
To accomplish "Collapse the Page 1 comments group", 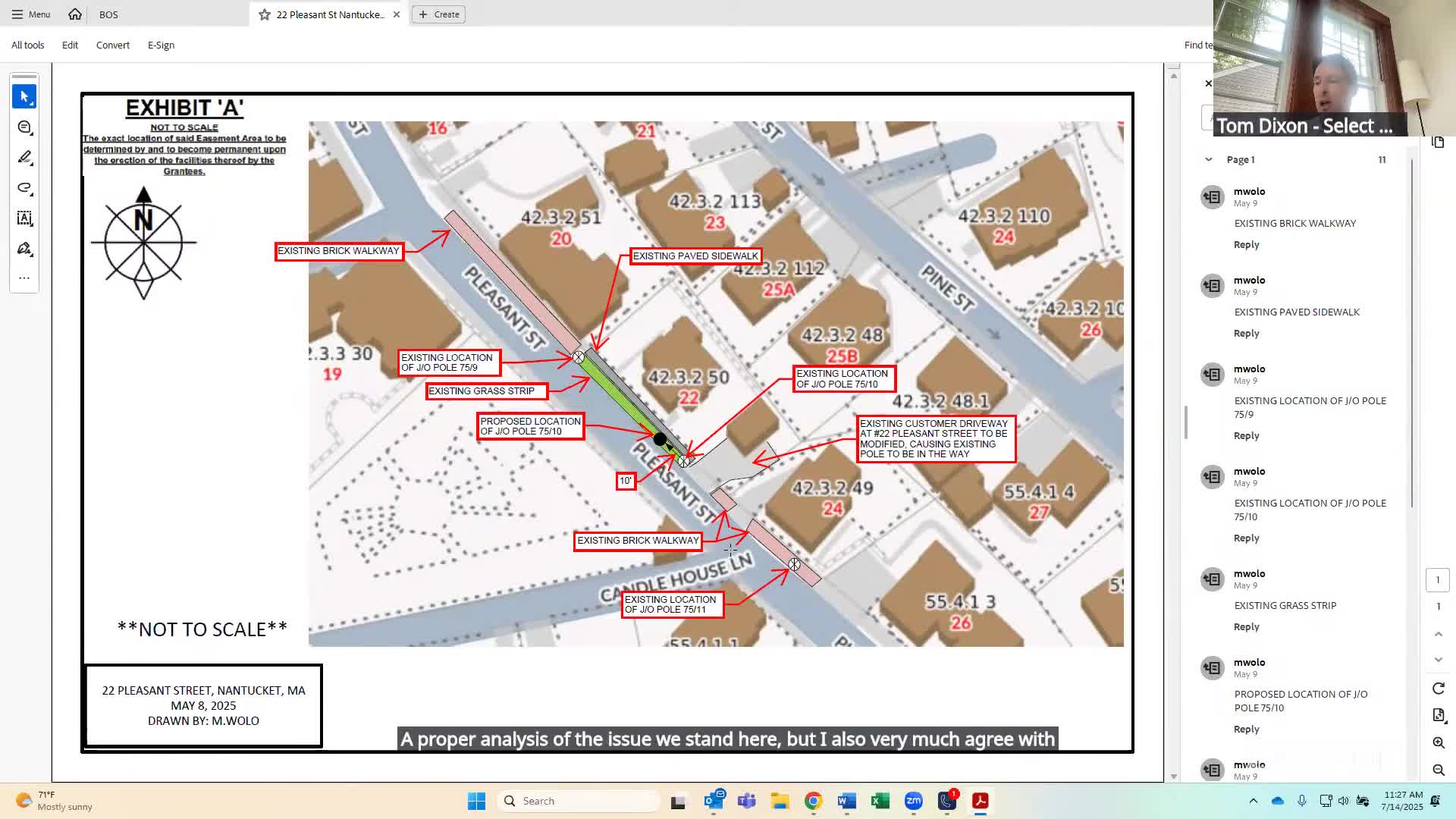I will click(1208, 159).
